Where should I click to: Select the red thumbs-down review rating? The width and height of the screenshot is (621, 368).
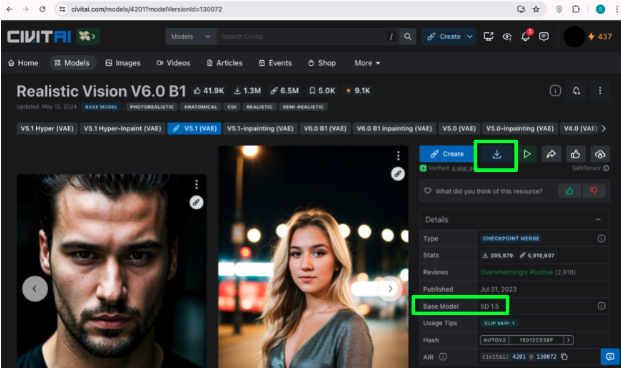593,191
